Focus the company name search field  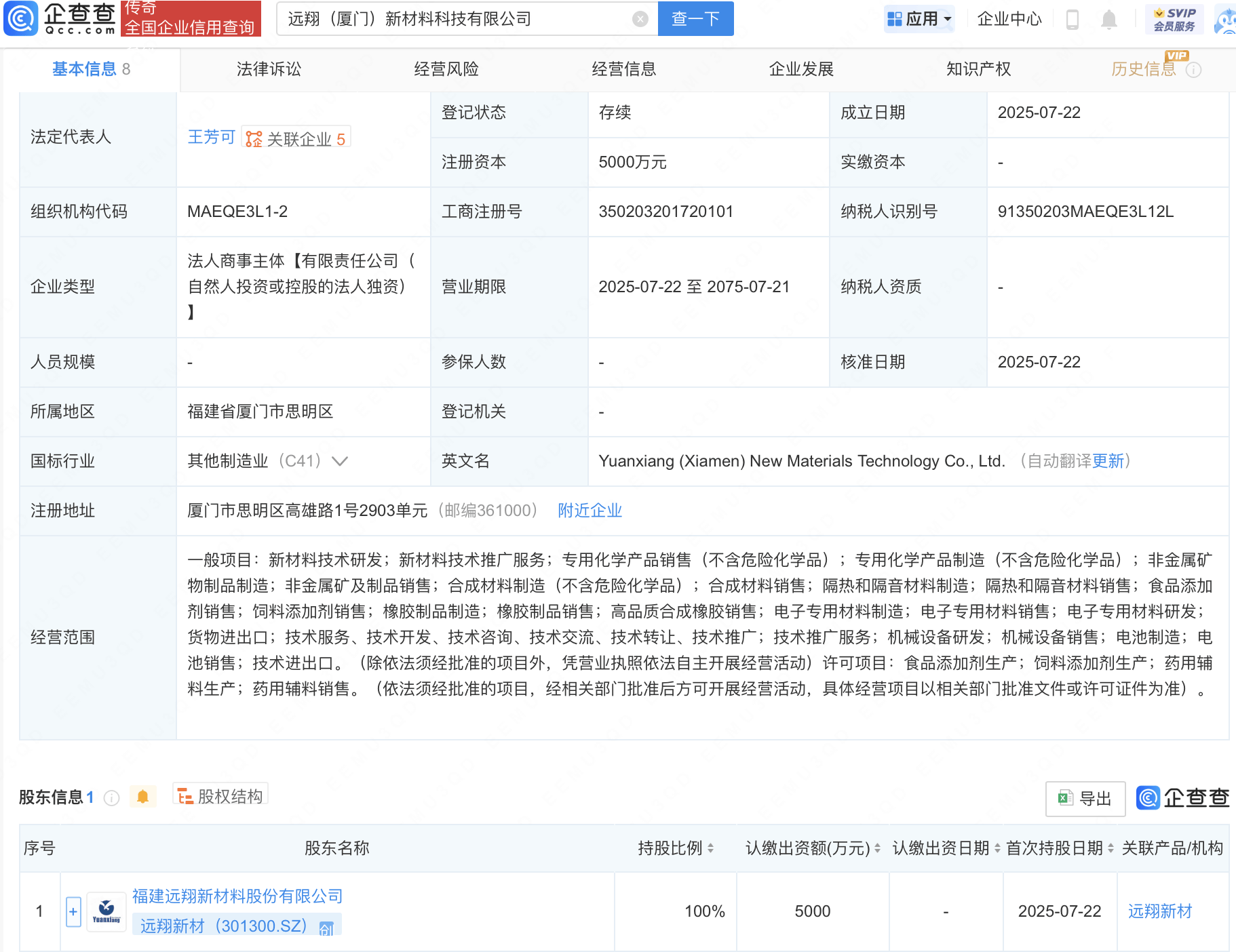pyautogui.click(x=455, y=19)
